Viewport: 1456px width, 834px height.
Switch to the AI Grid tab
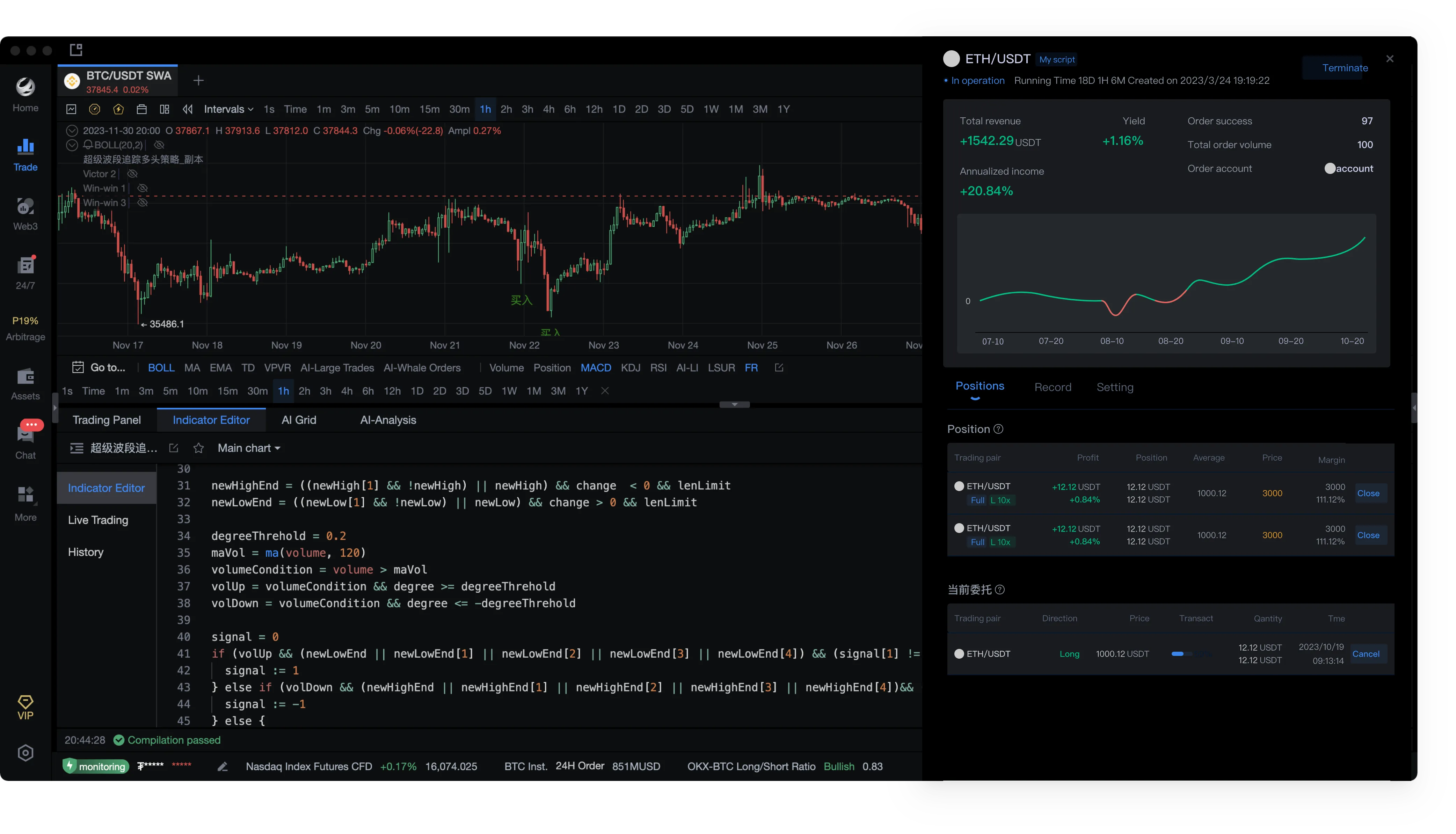pyautogui.click(x=298, y=420)
